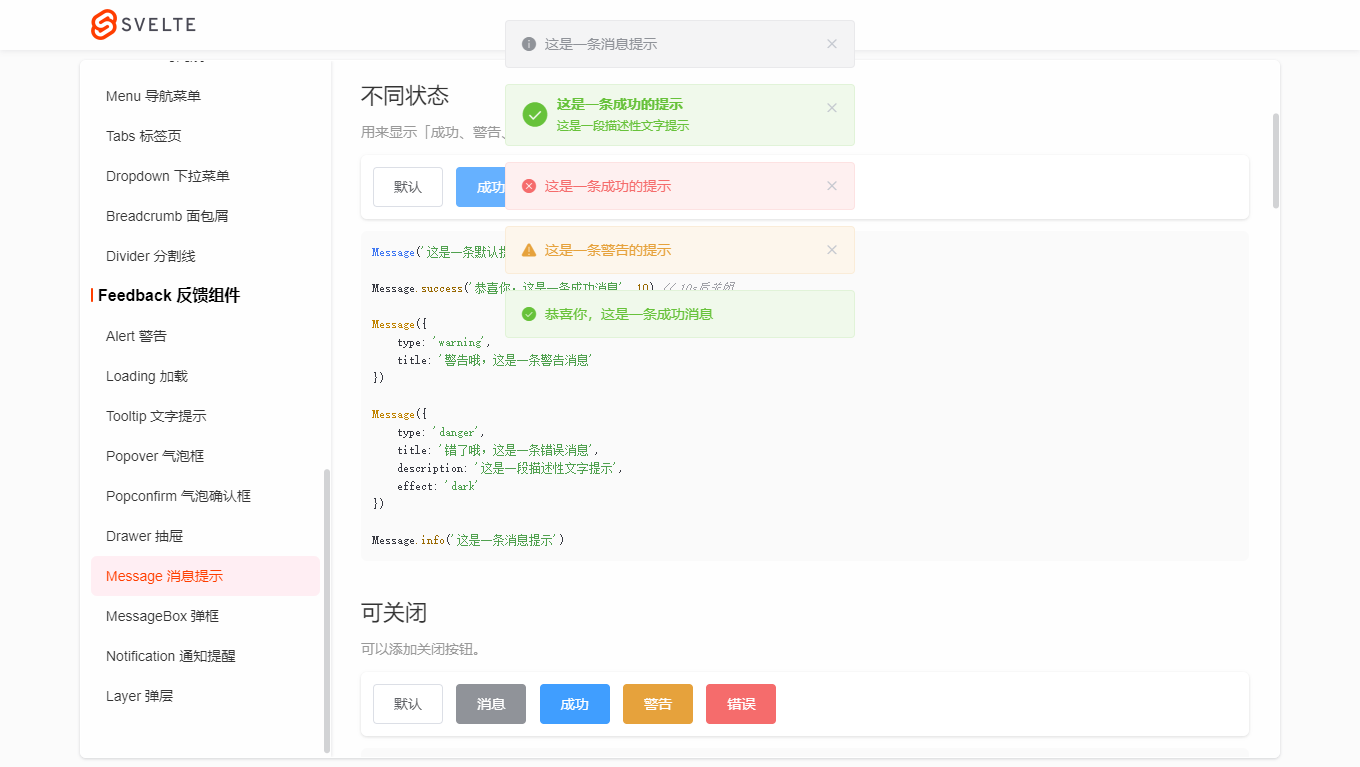Click the info icon on the gray message toast
This screenshot has height=767, width=1360.
click(x=527, y=43)
